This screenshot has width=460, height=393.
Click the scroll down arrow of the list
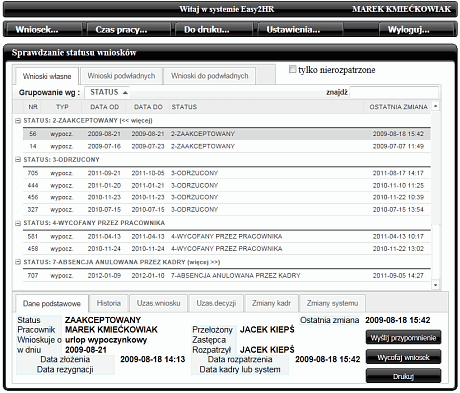click(x=435, y=285)
